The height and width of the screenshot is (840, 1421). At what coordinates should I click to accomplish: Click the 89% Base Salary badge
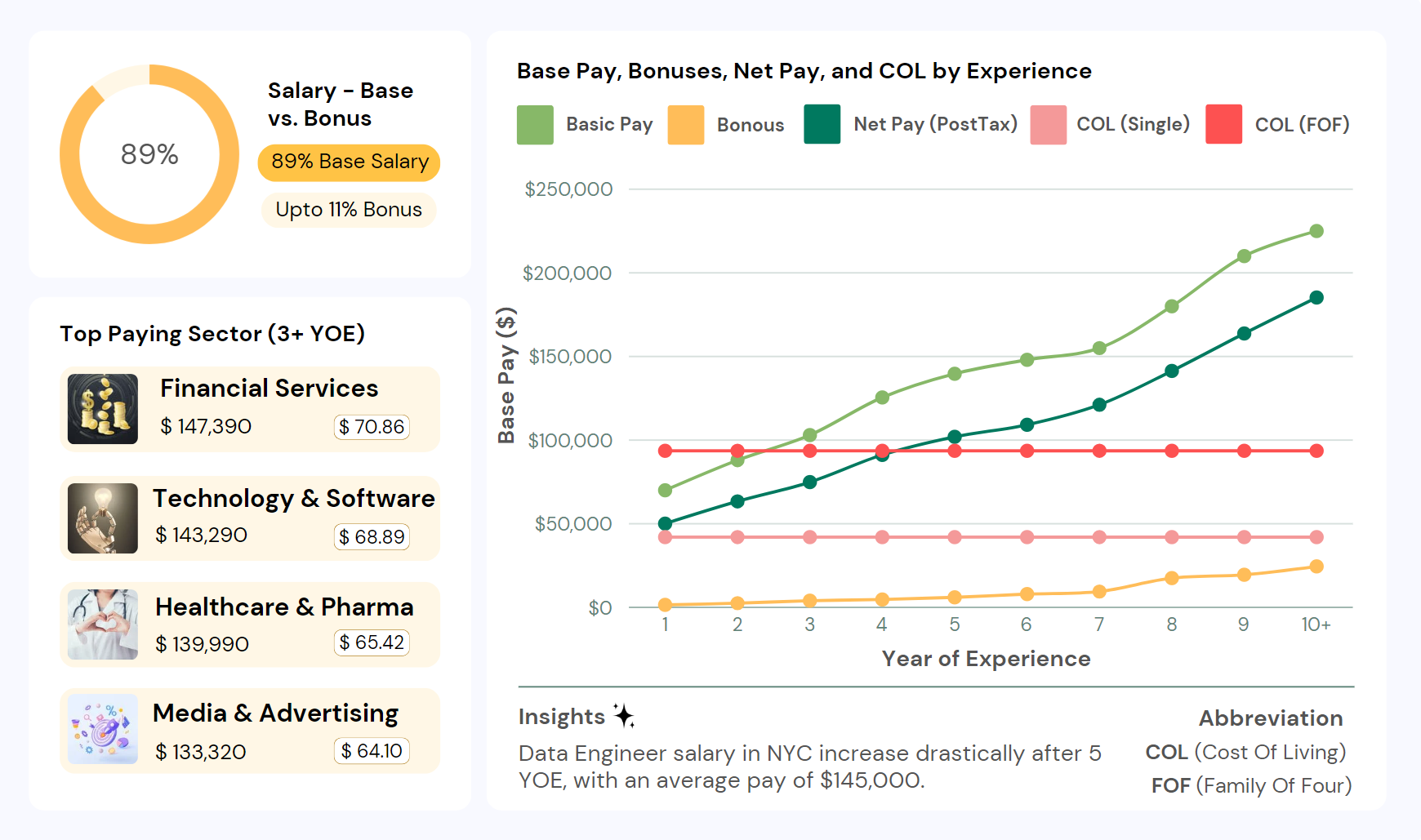(x=349, y=162)
